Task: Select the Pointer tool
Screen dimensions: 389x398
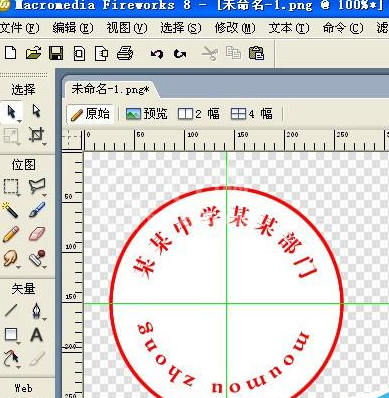Action: [x=12, y=112]
